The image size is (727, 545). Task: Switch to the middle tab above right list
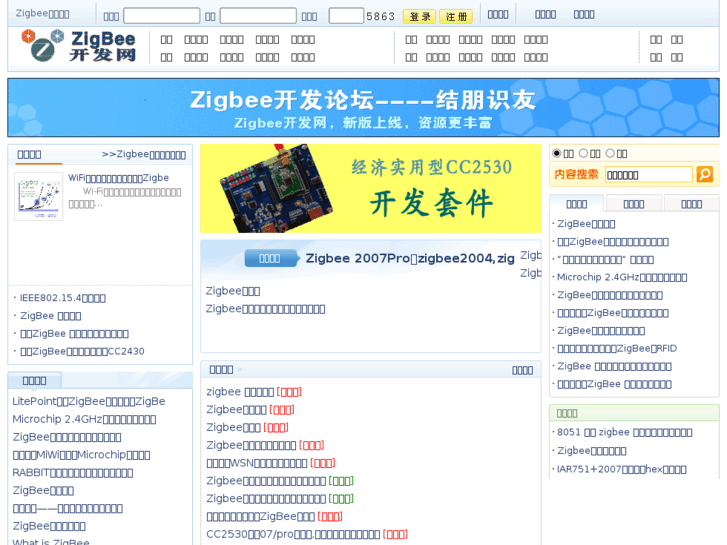tap(634, 204)
